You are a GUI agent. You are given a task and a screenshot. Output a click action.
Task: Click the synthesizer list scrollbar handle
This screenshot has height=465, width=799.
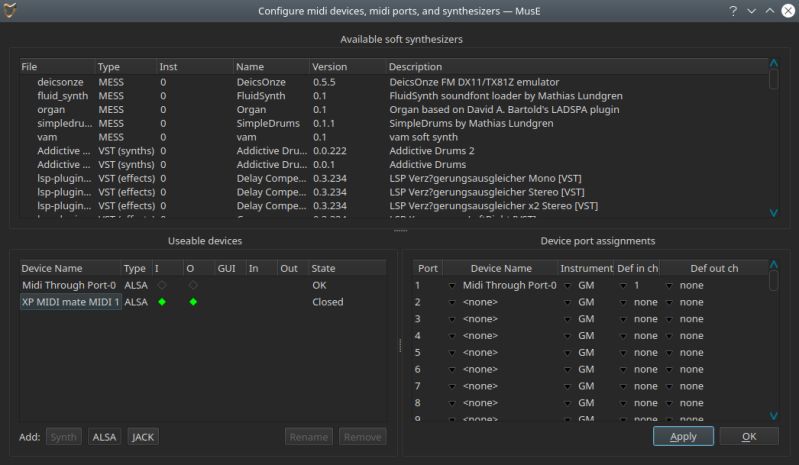(x=774, y=79)
